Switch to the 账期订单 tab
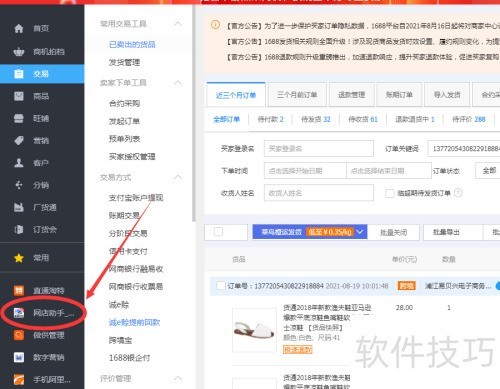Screen dimensions: 500x389 pyautogui.click(x=399, y=95)
